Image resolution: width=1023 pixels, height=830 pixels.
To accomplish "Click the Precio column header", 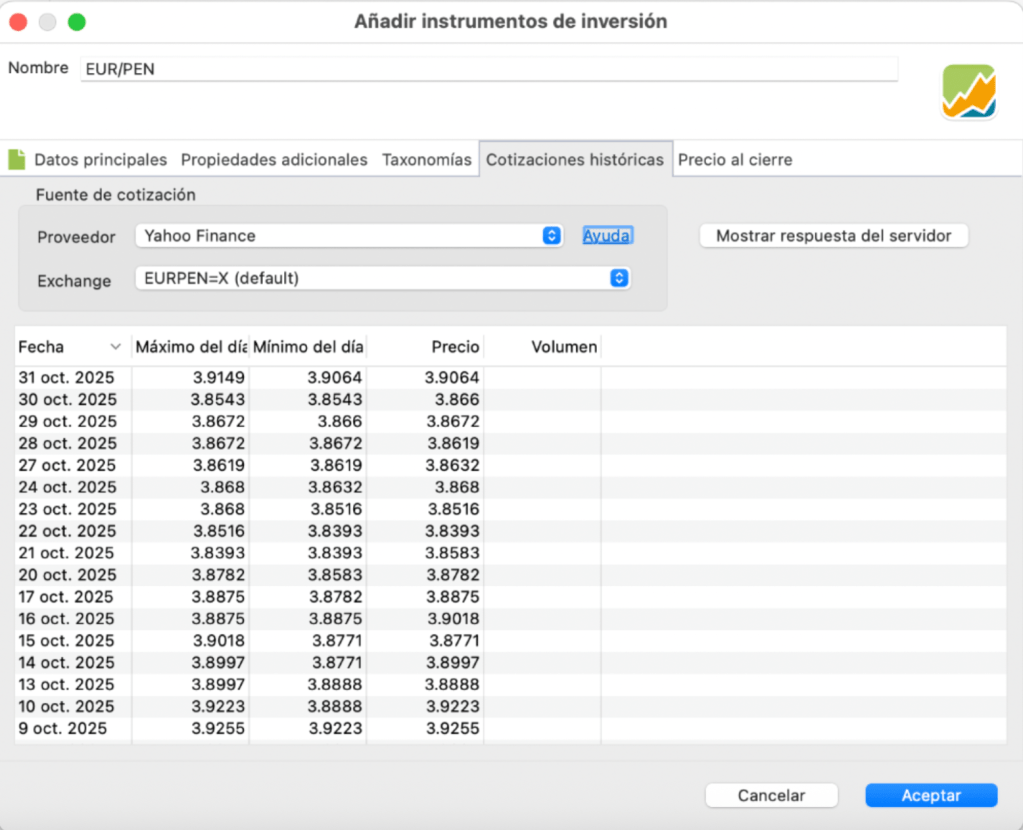I will [x=425, y=347].
